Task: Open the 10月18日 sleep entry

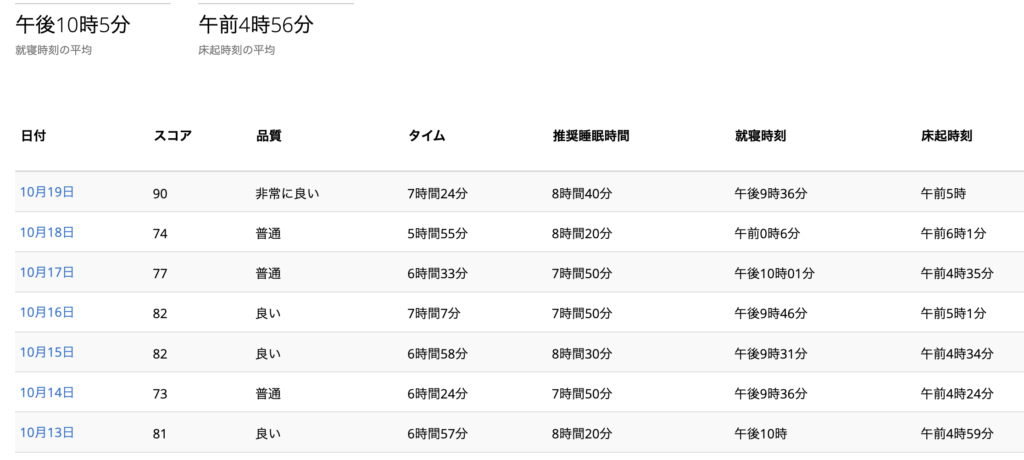Action: pos(47,232)
